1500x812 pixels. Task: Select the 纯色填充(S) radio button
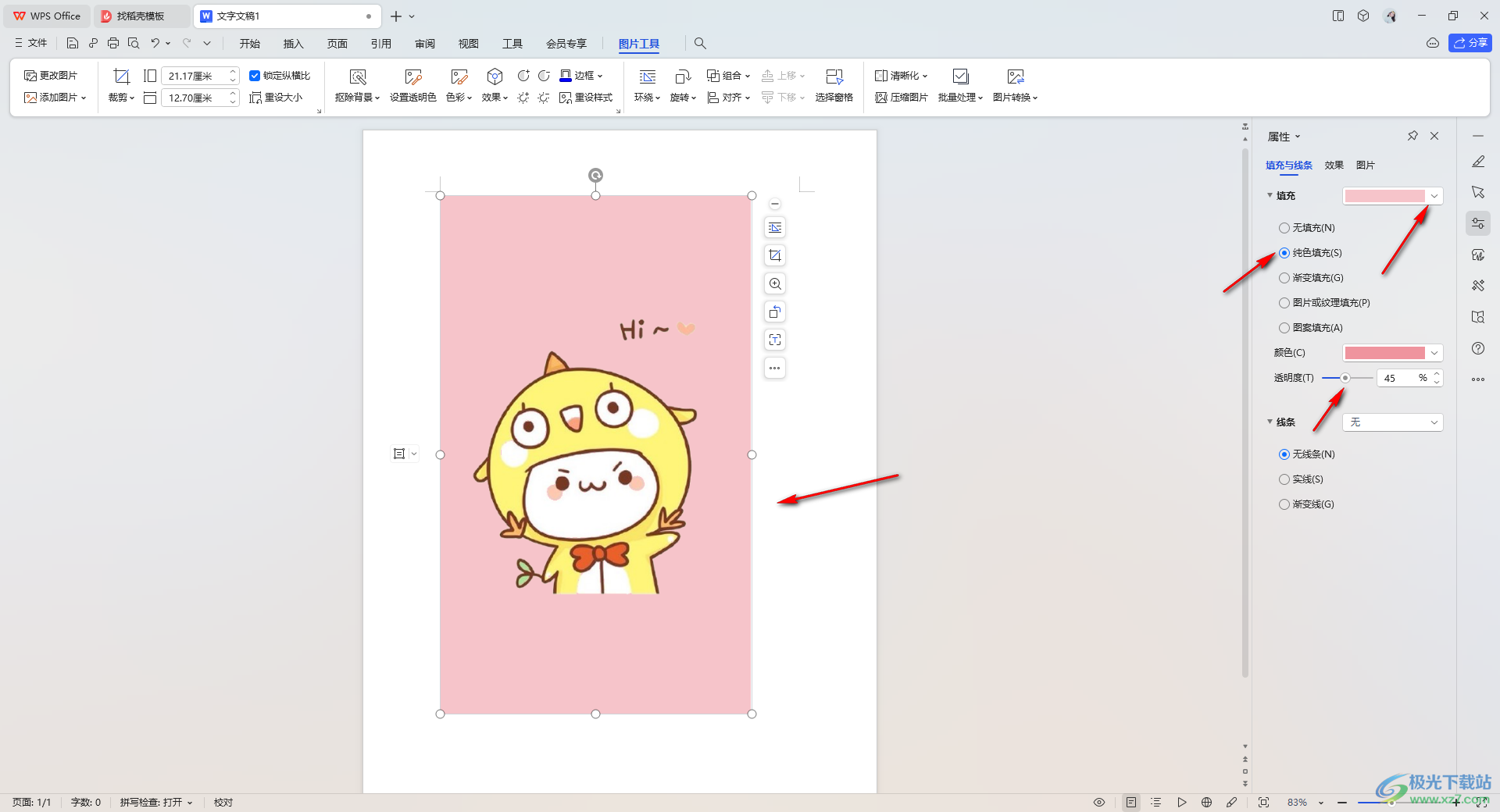pyautogui.click(x=1284, y=253)
